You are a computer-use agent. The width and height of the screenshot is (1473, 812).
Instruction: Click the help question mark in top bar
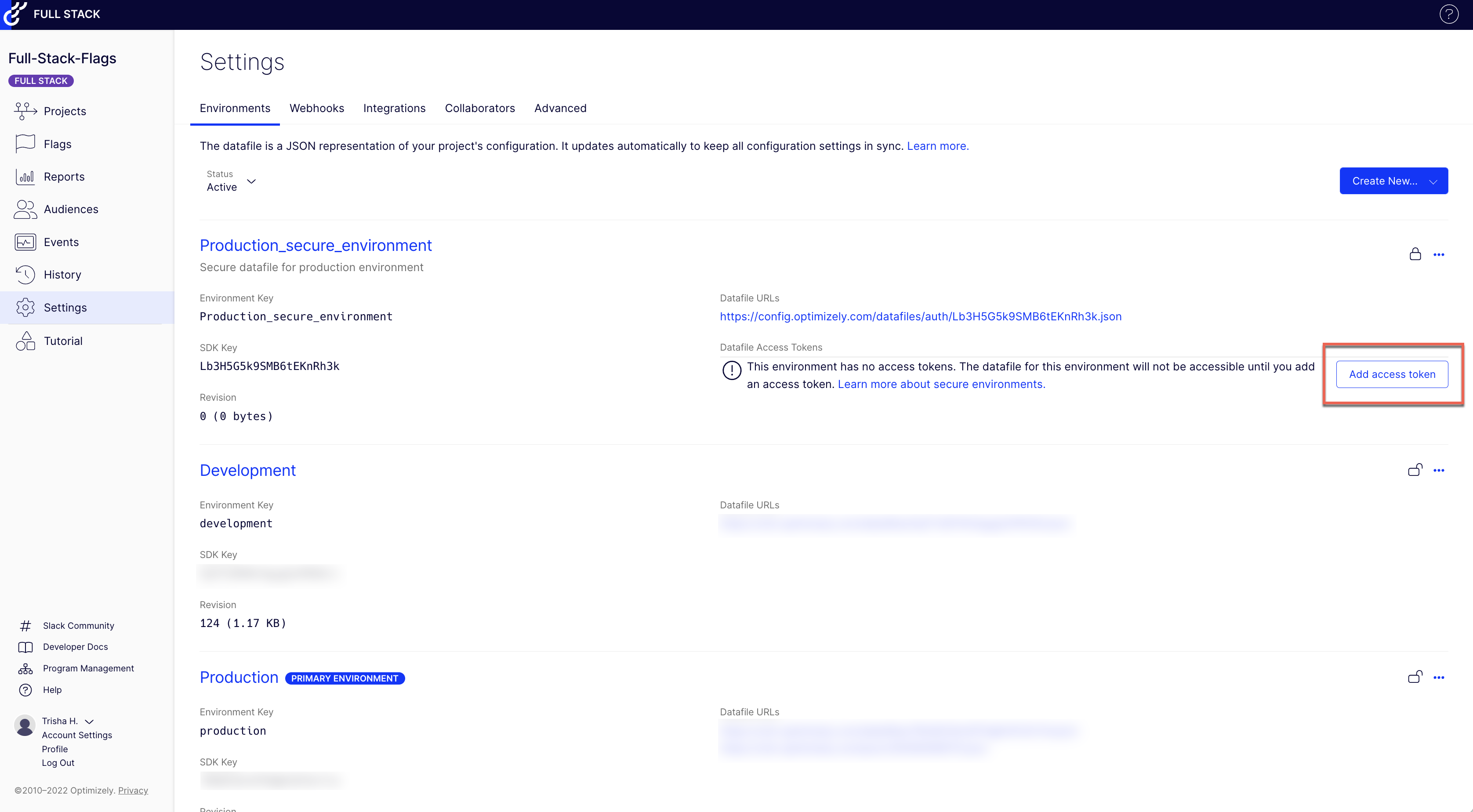click(1448, 14)
